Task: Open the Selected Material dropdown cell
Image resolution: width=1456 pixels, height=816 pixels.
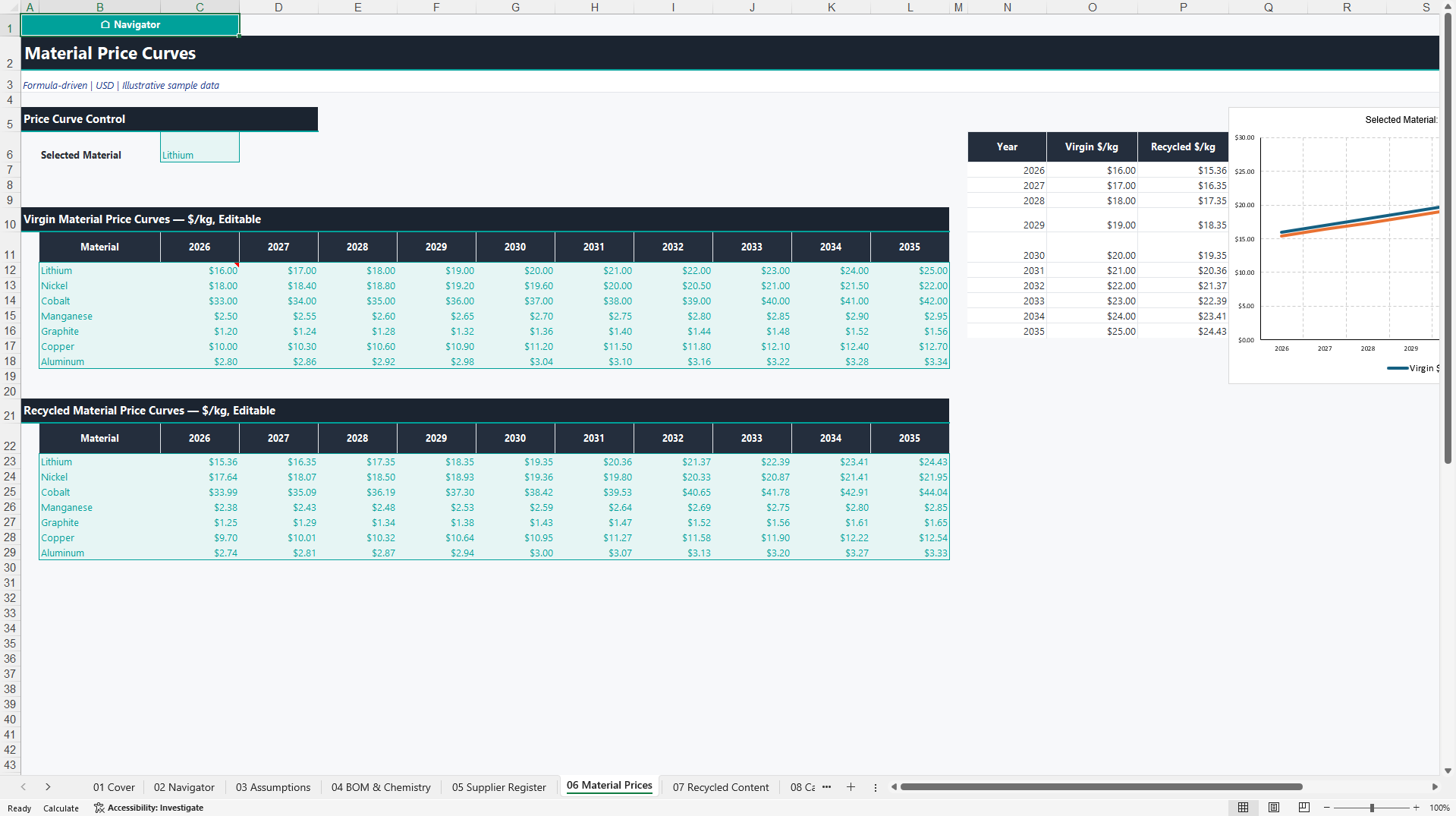Action: pyautogui.click(x=200, y=147)
